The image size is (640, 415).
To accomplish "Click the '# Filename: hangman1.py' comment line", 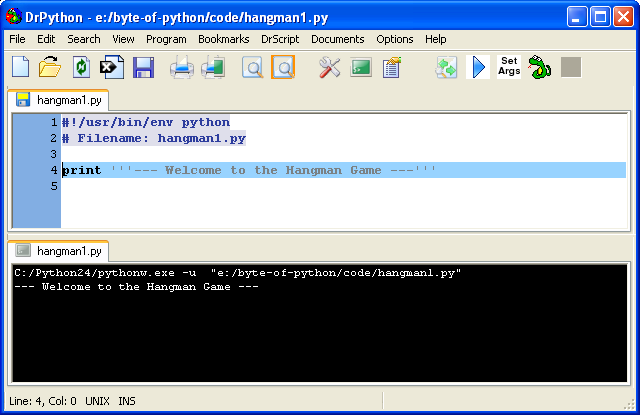I will pyautogui.click(x=154, y=138).
